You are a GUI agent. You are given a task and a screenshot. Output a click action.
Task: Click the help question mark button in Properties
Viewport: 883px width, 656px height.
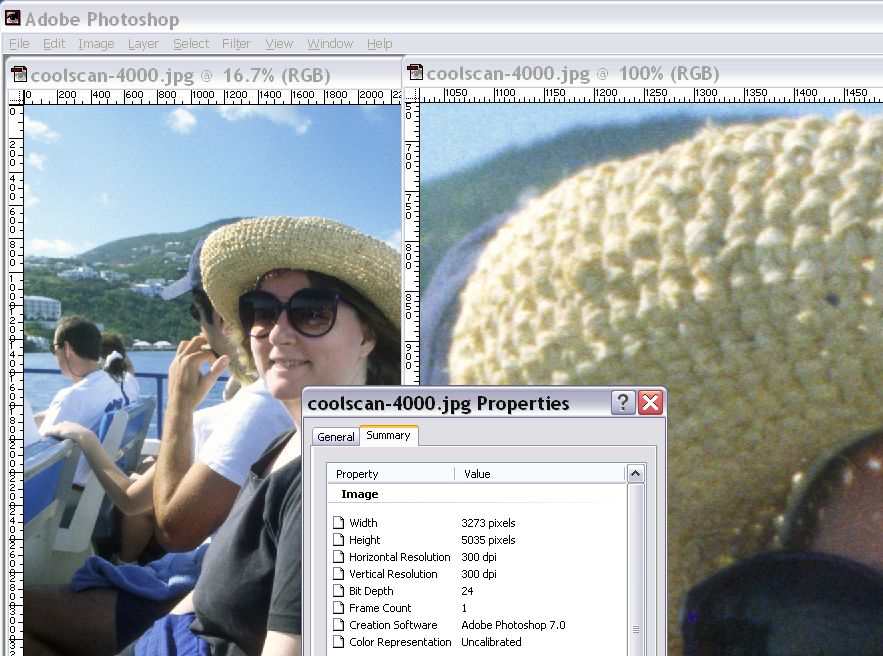point(623,403)
